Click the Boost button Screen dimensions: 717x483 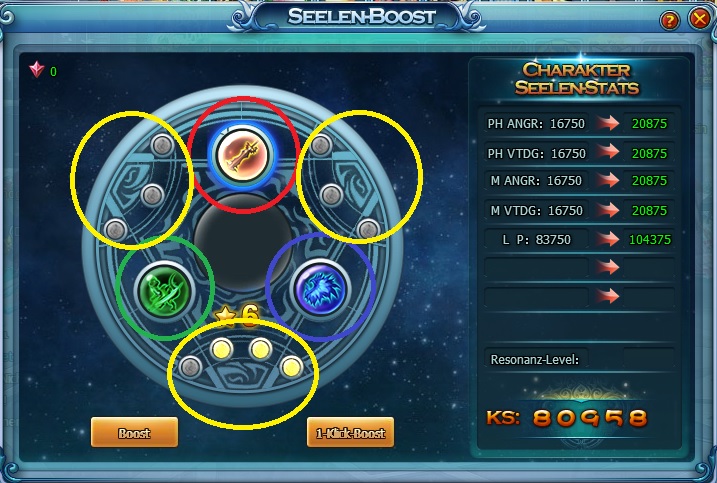pos(134,432)
